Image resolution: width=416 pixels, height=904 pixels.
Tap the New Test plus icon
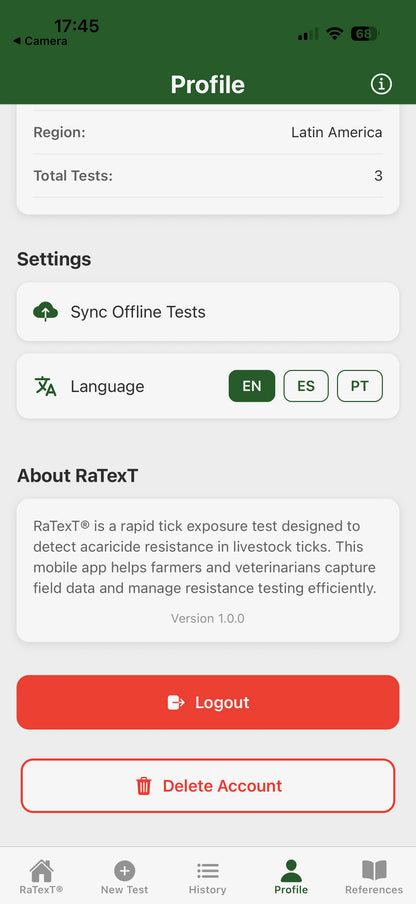(x=124, y=870)
